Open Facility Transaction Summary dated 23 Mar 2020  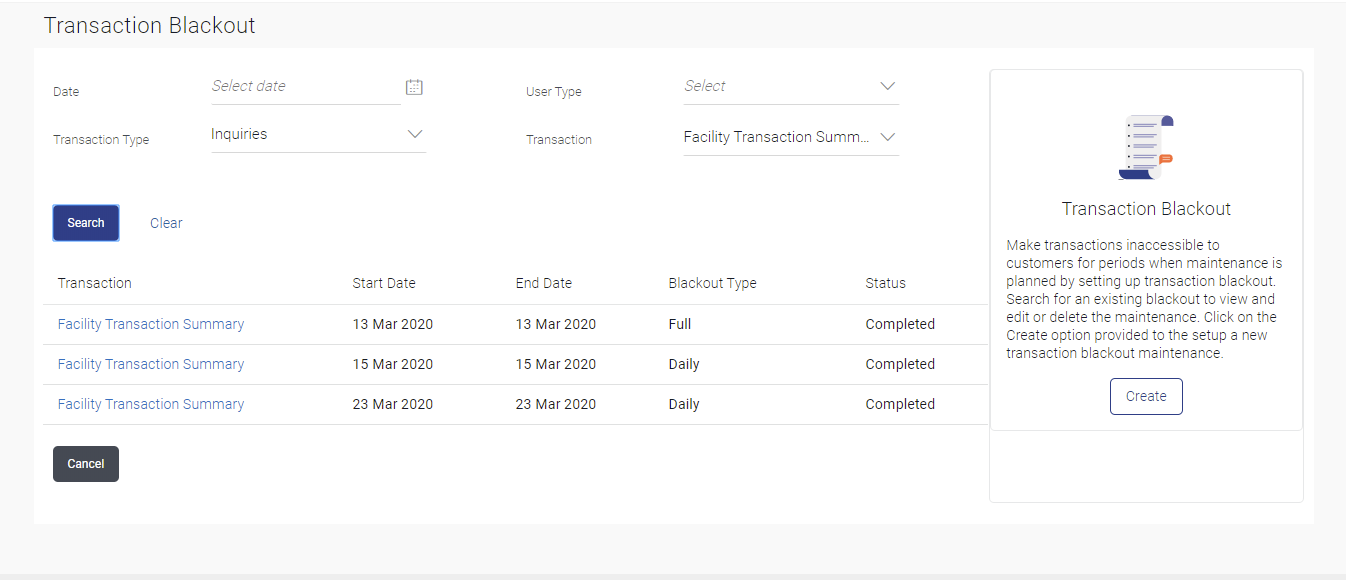tap(151, 404)
